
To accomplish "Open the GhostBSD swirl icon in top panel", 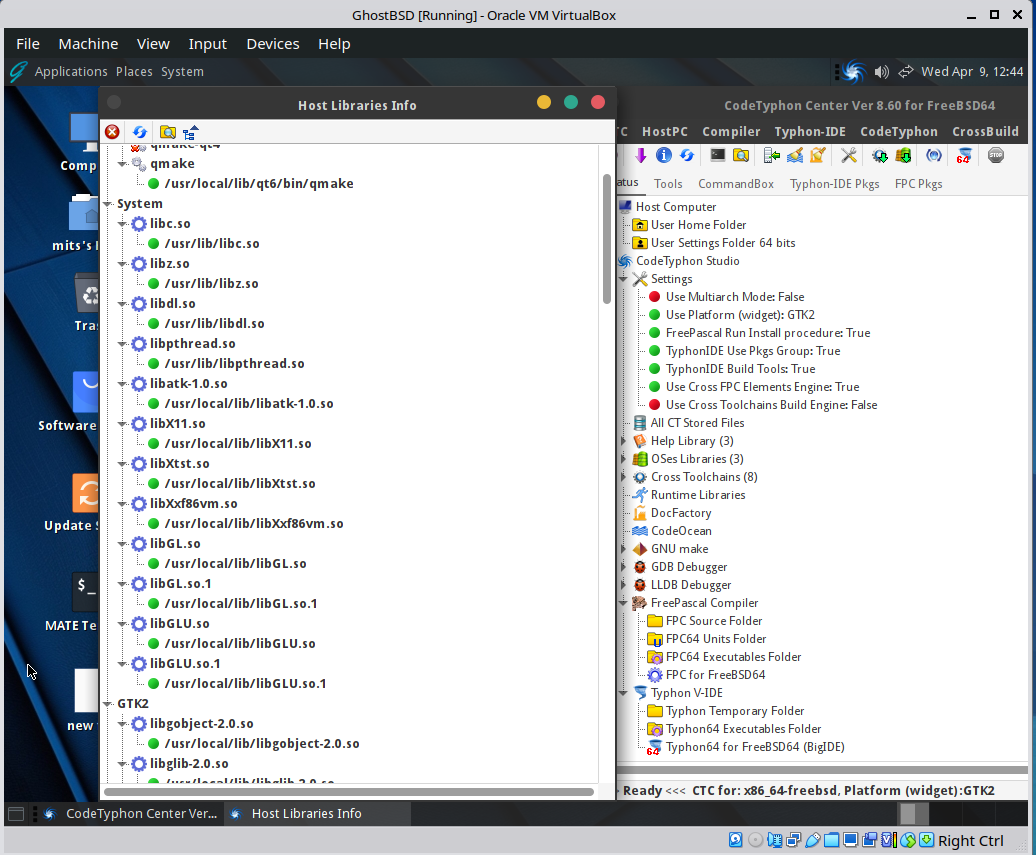I will pos(852,71).
